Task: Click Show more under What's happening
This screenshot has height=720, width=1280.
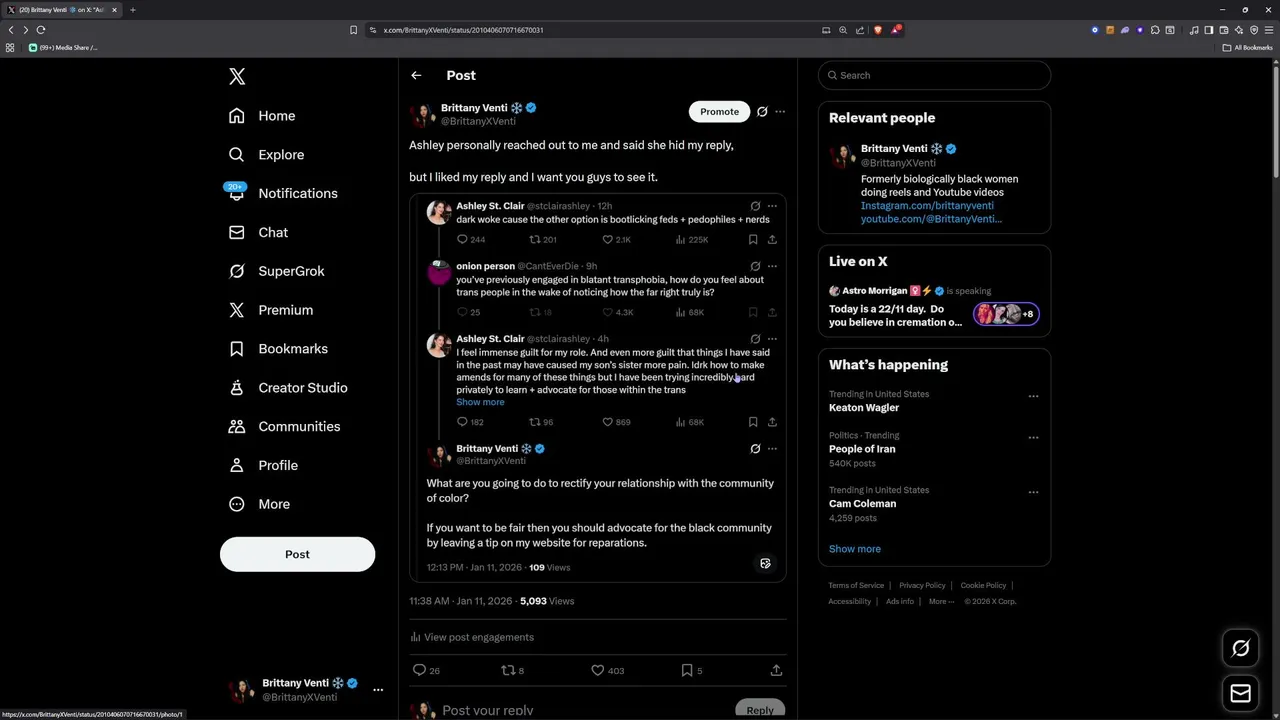Action: click(x=855, y=549)
